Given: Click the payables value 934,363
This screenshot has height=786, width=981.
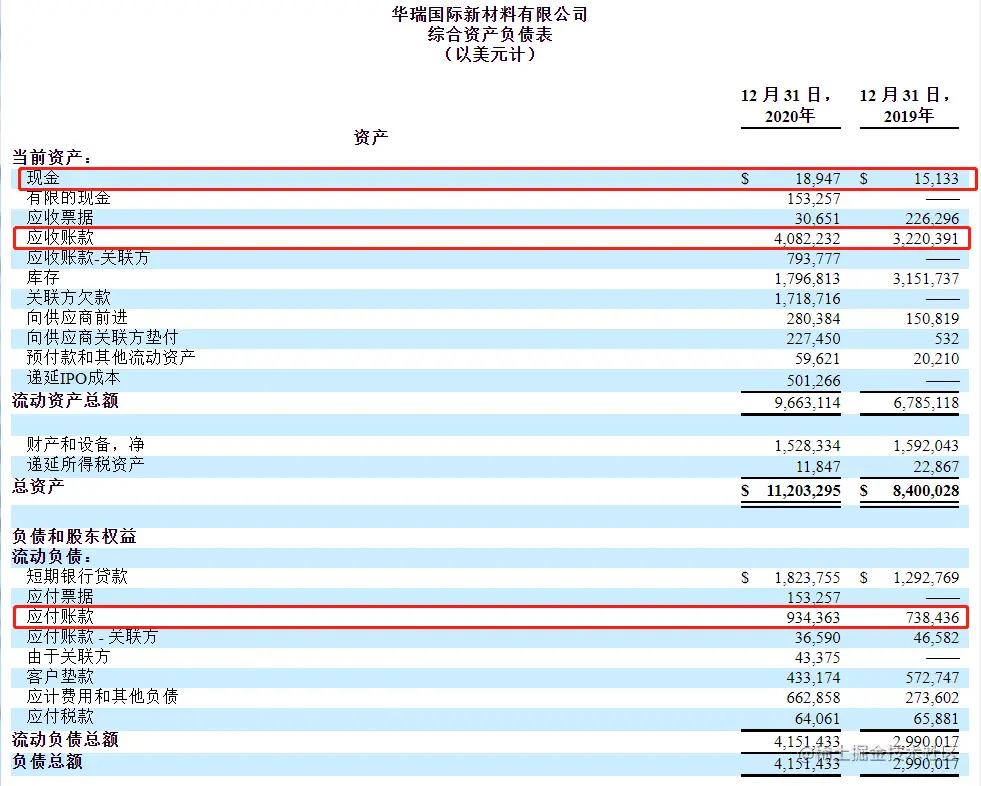Looking at the screenshot, I should (813, 618).
